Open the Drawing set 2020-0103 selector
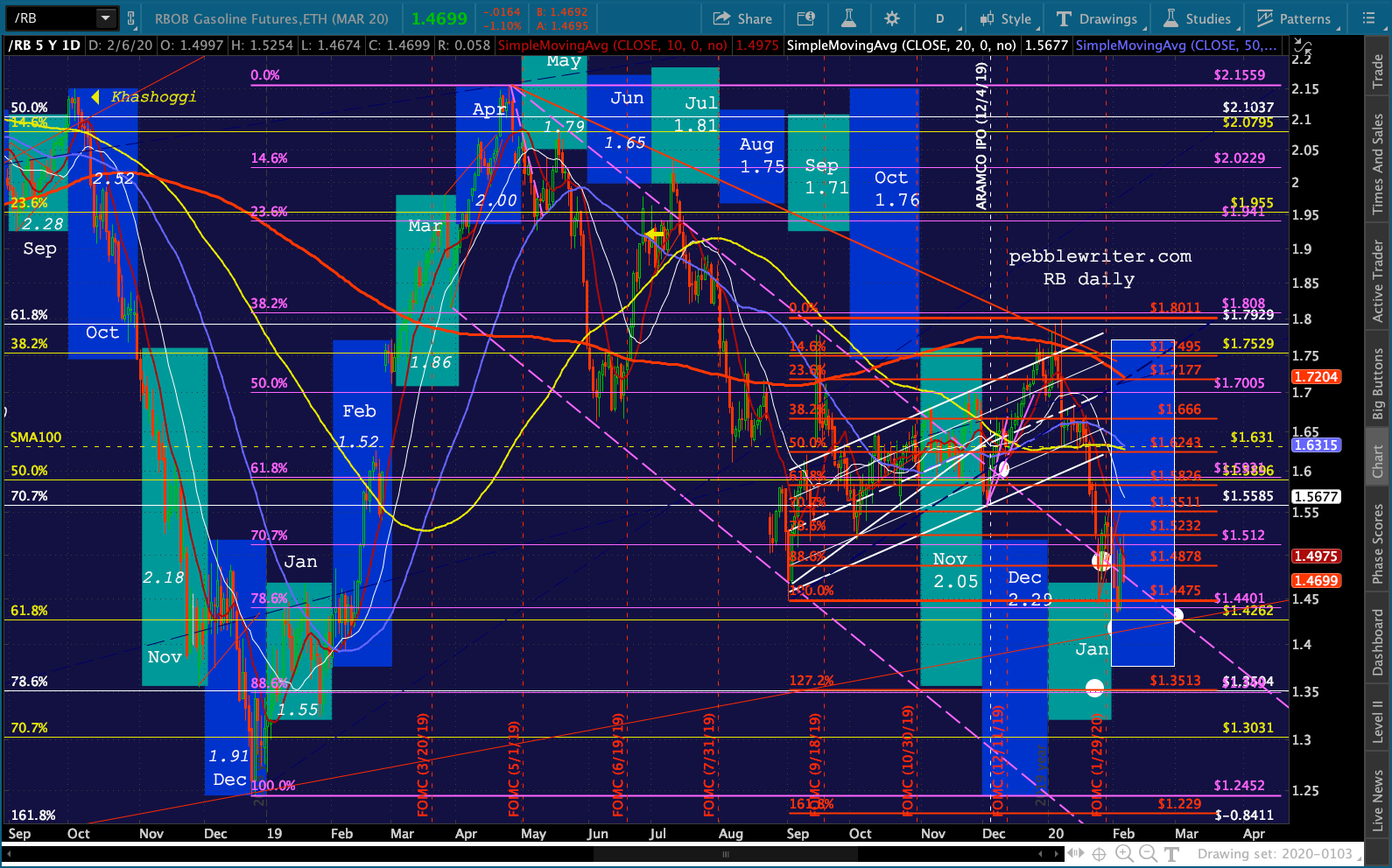Viewport: 1392px width, 868px height. pos(1279,854)
